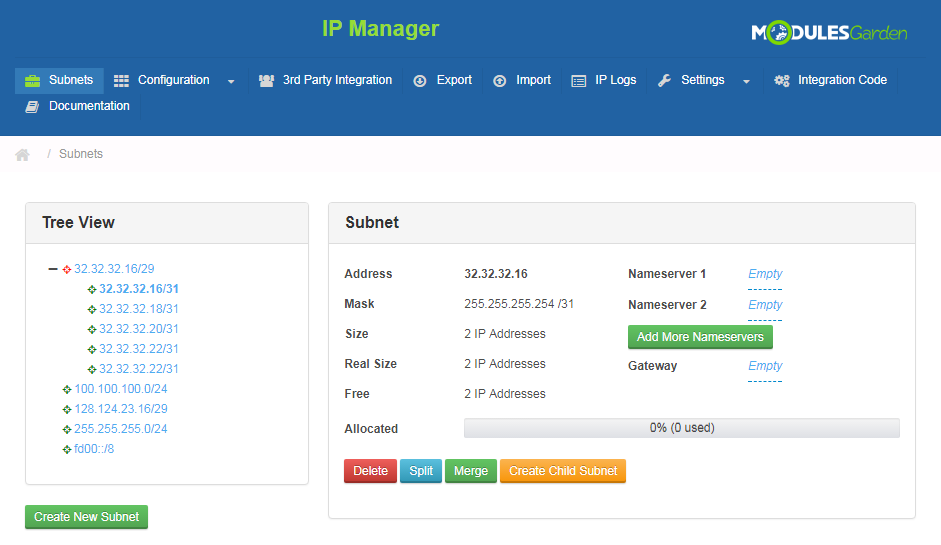Click the Export download arrow icon
Viewport: 941px width, 545px height.
tap(420, 80)
